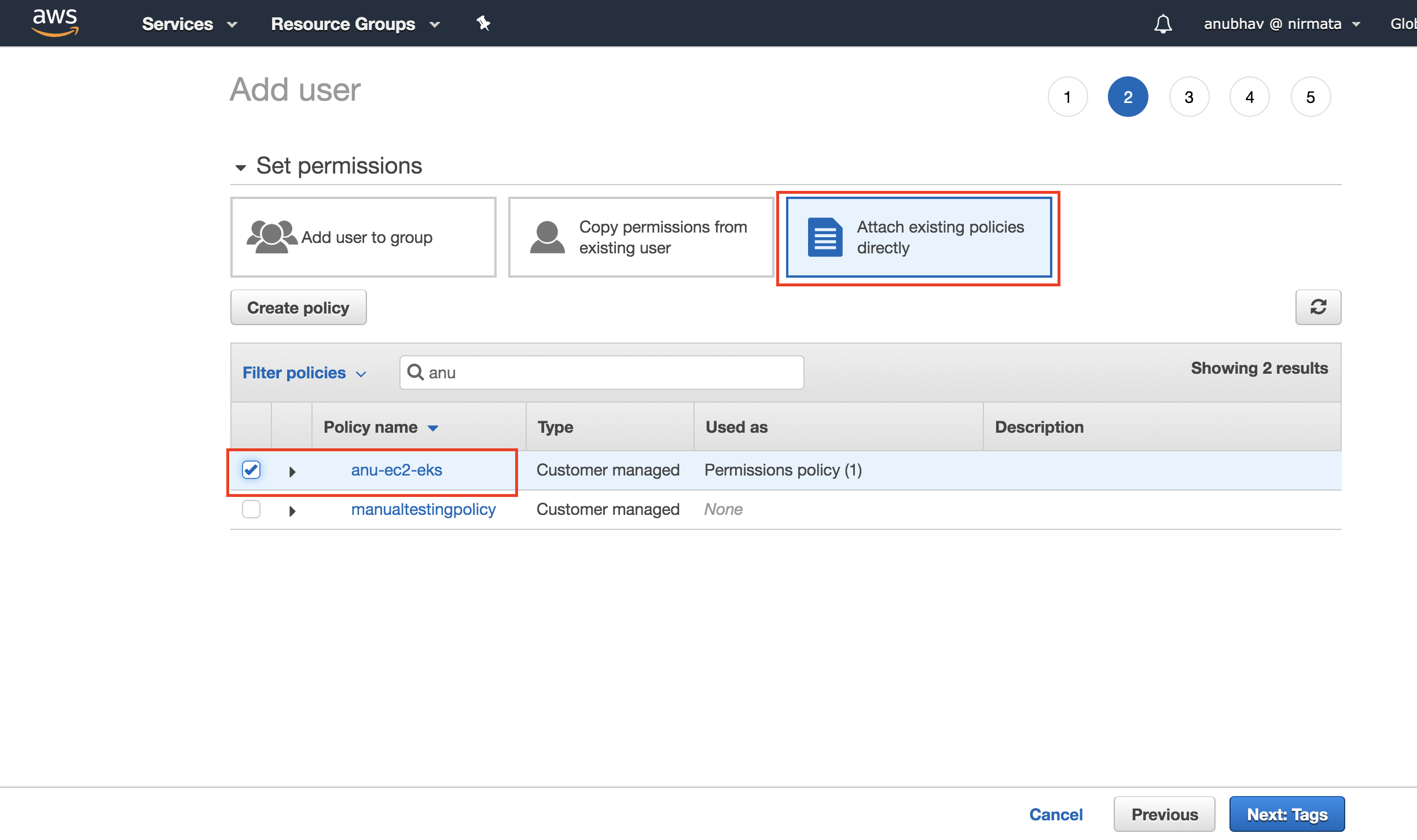Viewport: 1417px width, 840px height.
Task: Open the Filter policies dropdown
Action: pyautogui.click(x=304, y=373)
